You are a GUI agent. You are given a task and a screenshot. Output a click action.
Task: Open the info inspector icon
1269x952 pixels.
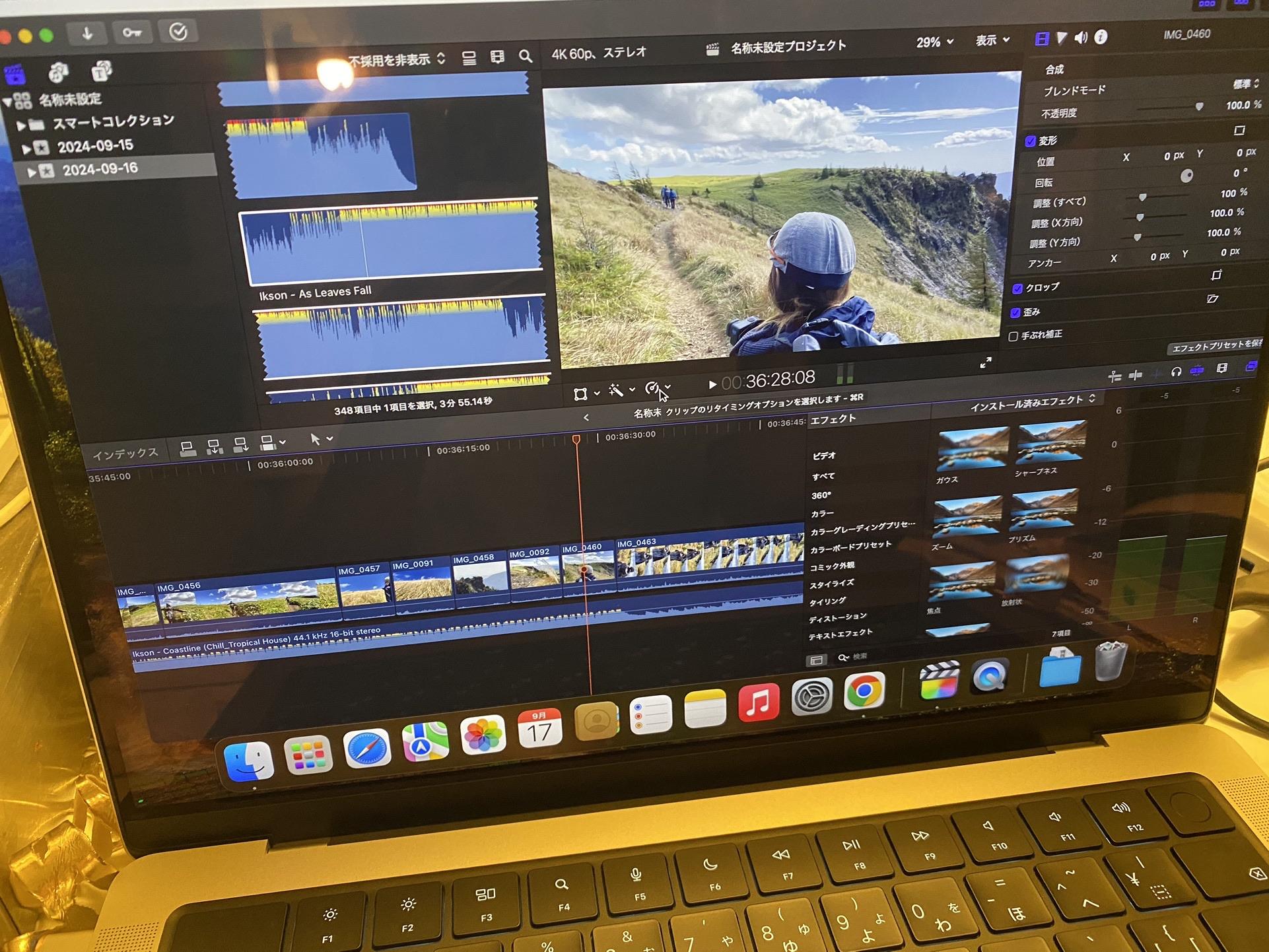pos(1101,37)
